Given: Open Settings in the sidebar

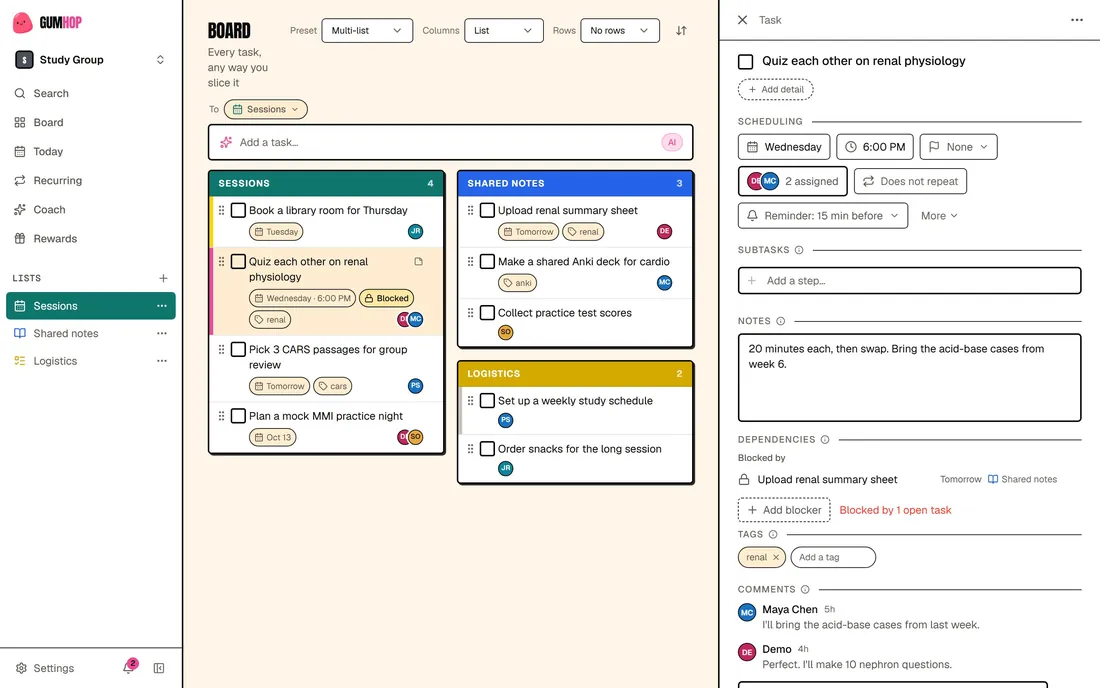Looking at the screenshot, I should (x=45, y=668).
